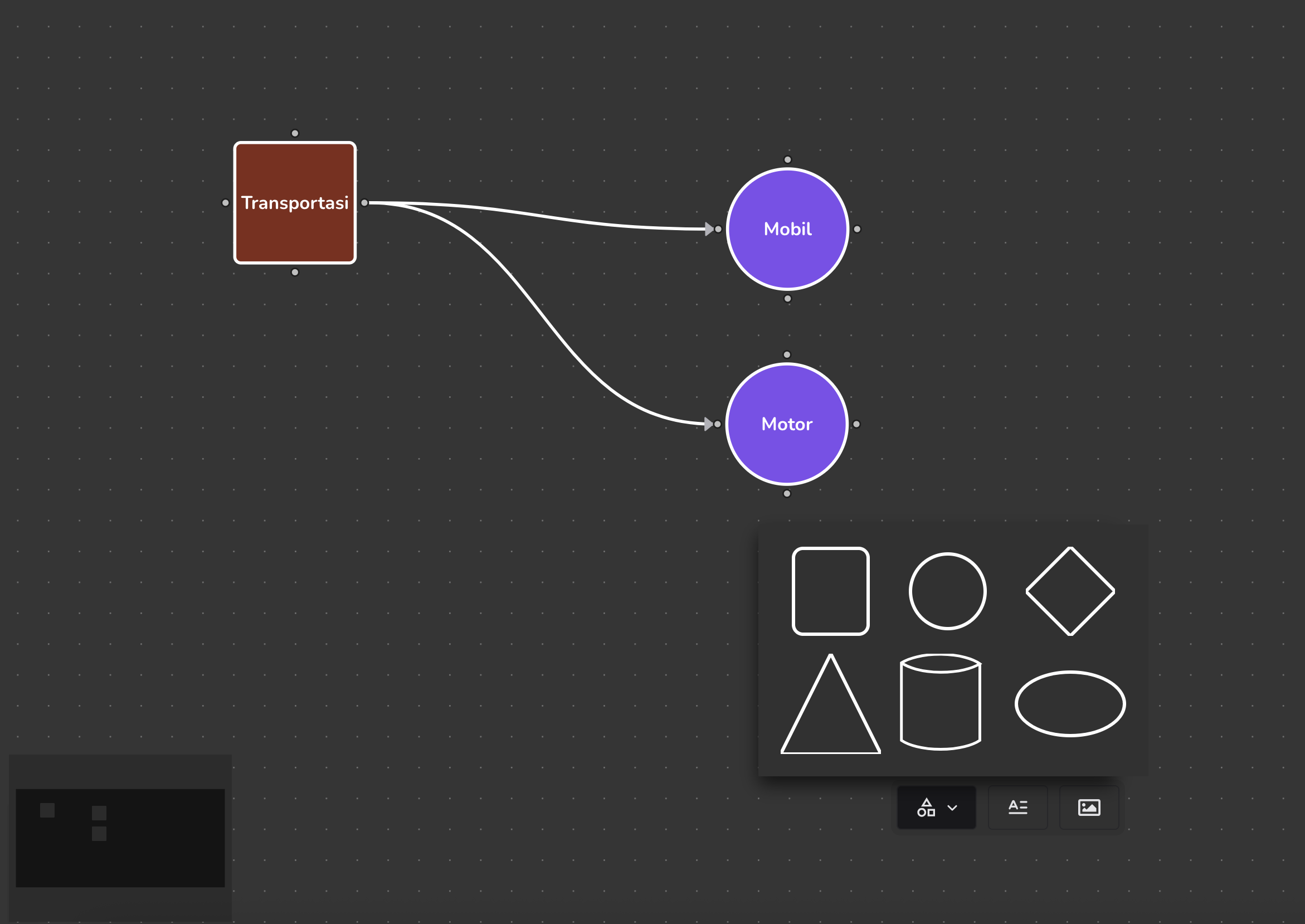Click the top connection handle of Transportasi
The image size is (1305, 924).
(295, 133)
